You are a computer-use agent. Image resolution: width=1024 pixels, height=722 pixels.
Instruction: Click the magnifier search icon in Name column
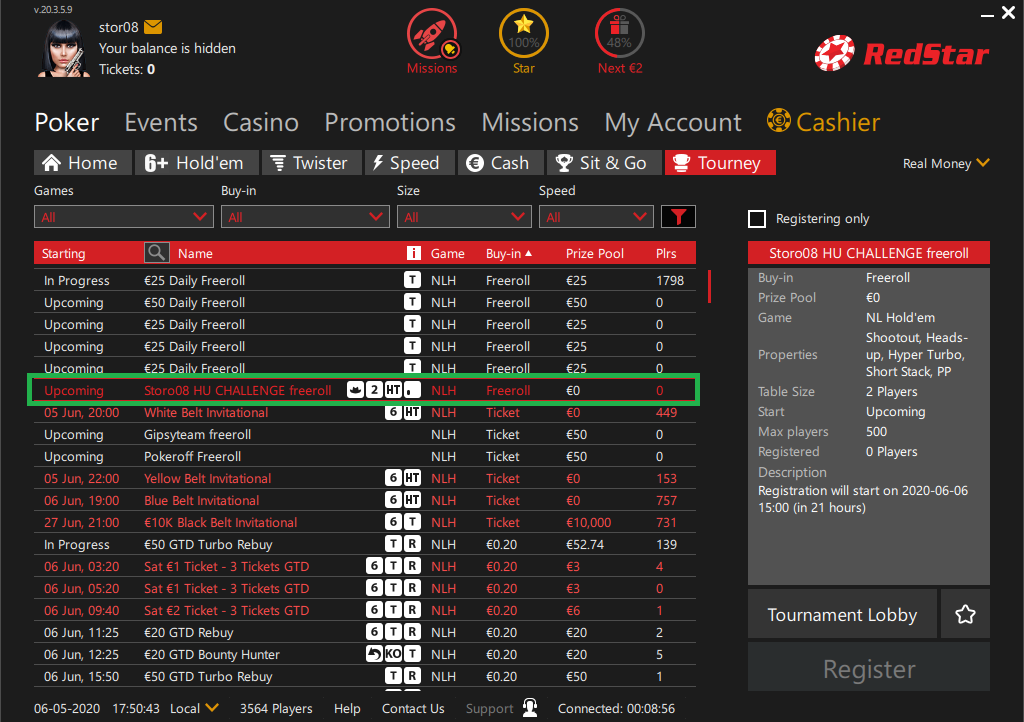157,253
